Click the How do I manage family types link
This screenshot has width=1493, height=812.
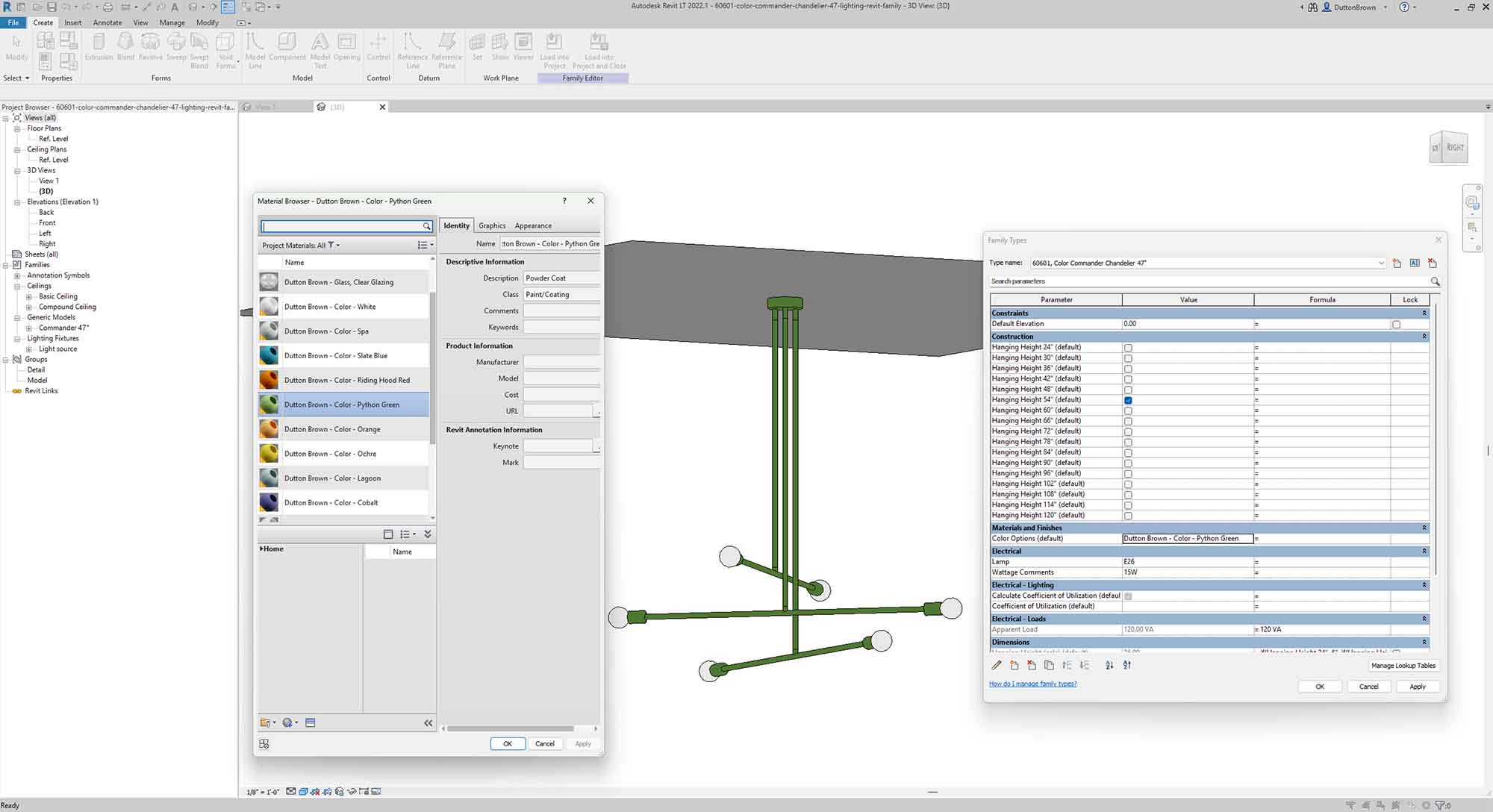click(1033, 684)
